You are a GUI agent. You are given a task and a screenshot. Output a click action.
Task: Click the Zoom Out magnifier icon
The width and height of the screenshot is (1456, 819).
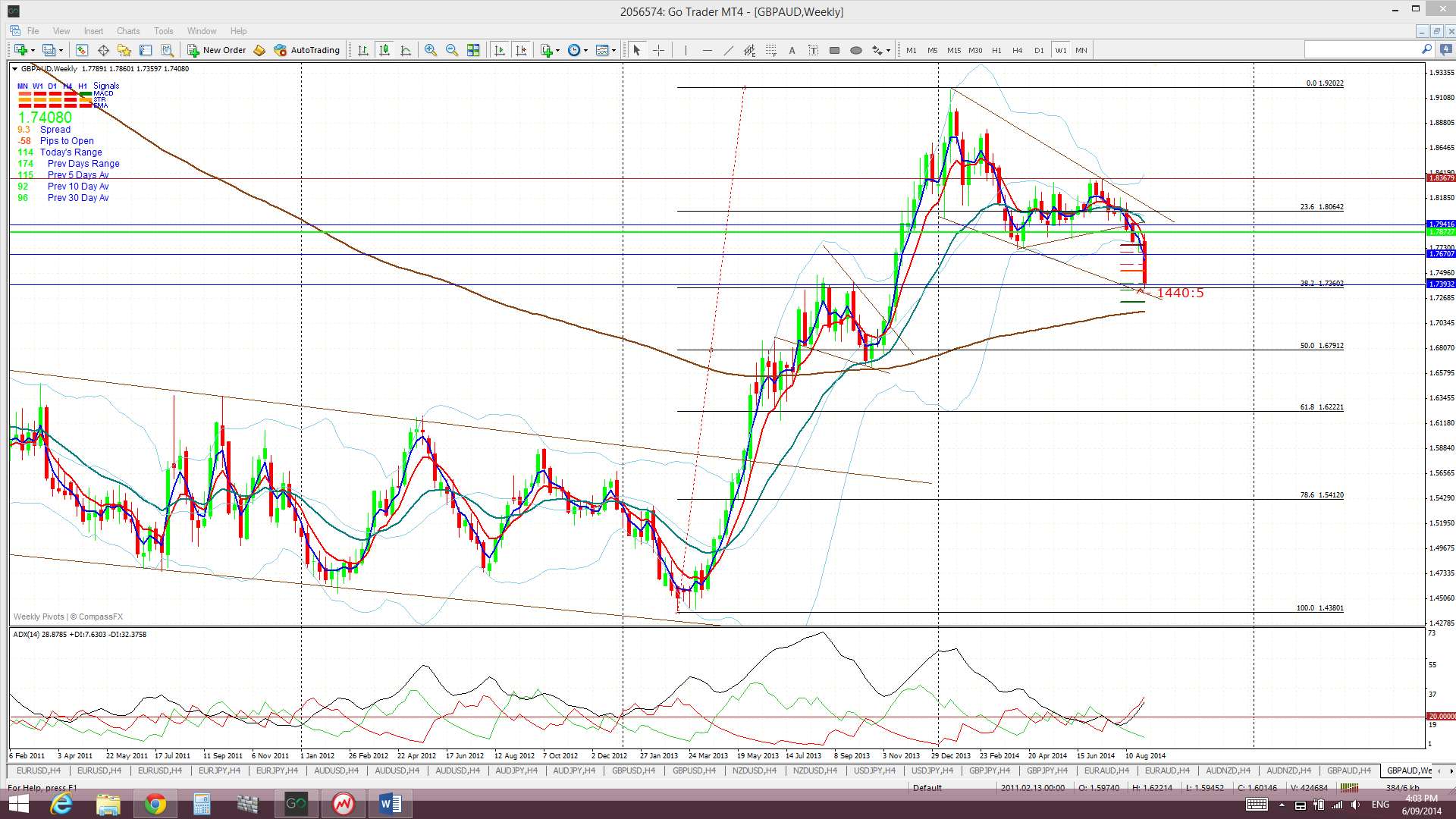click(x=452, y=50)
